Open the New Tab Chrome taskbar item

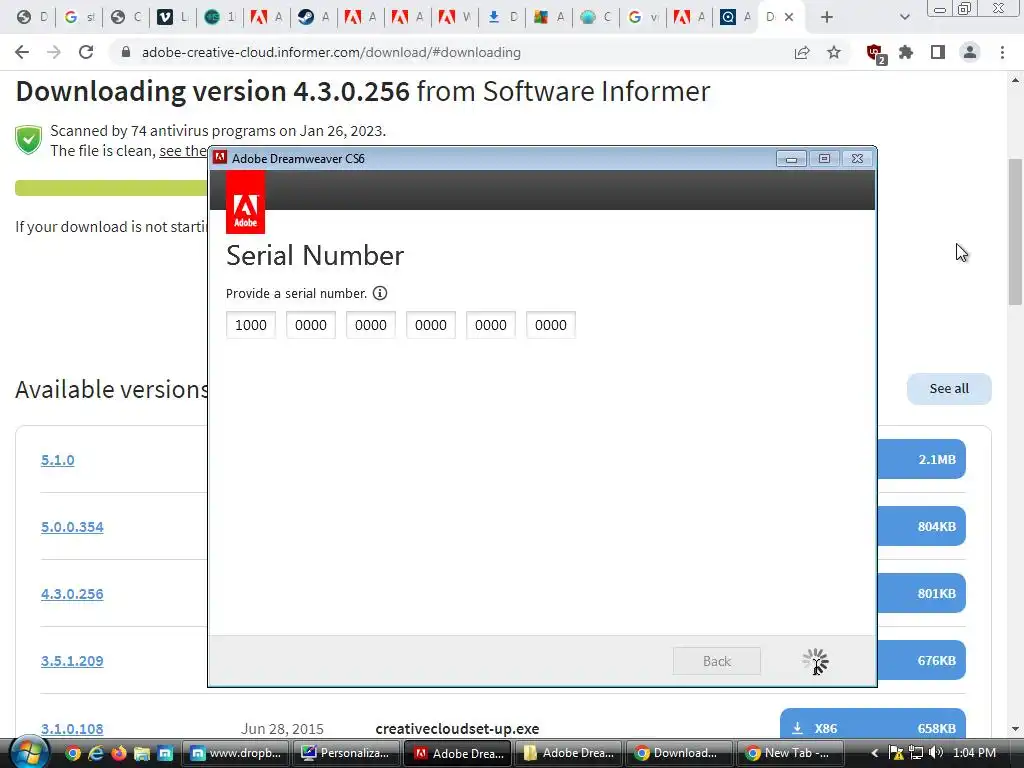[x=790, y=753]
